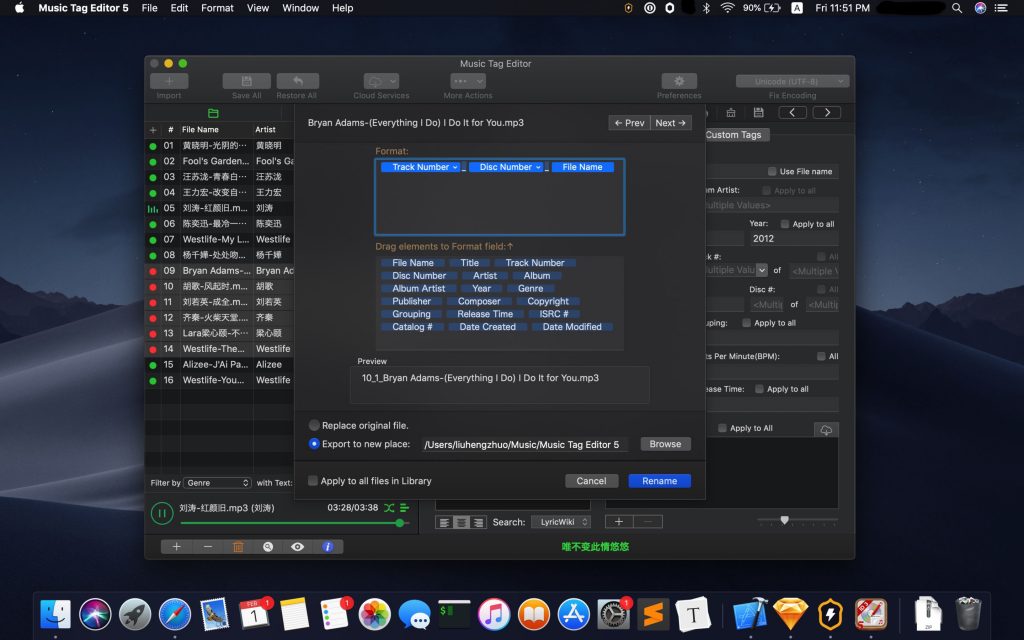Click the playlist order icon beside shuffle
Image resolution: width=1024 pixels, height=640 pixels.
tap(404, 507)
